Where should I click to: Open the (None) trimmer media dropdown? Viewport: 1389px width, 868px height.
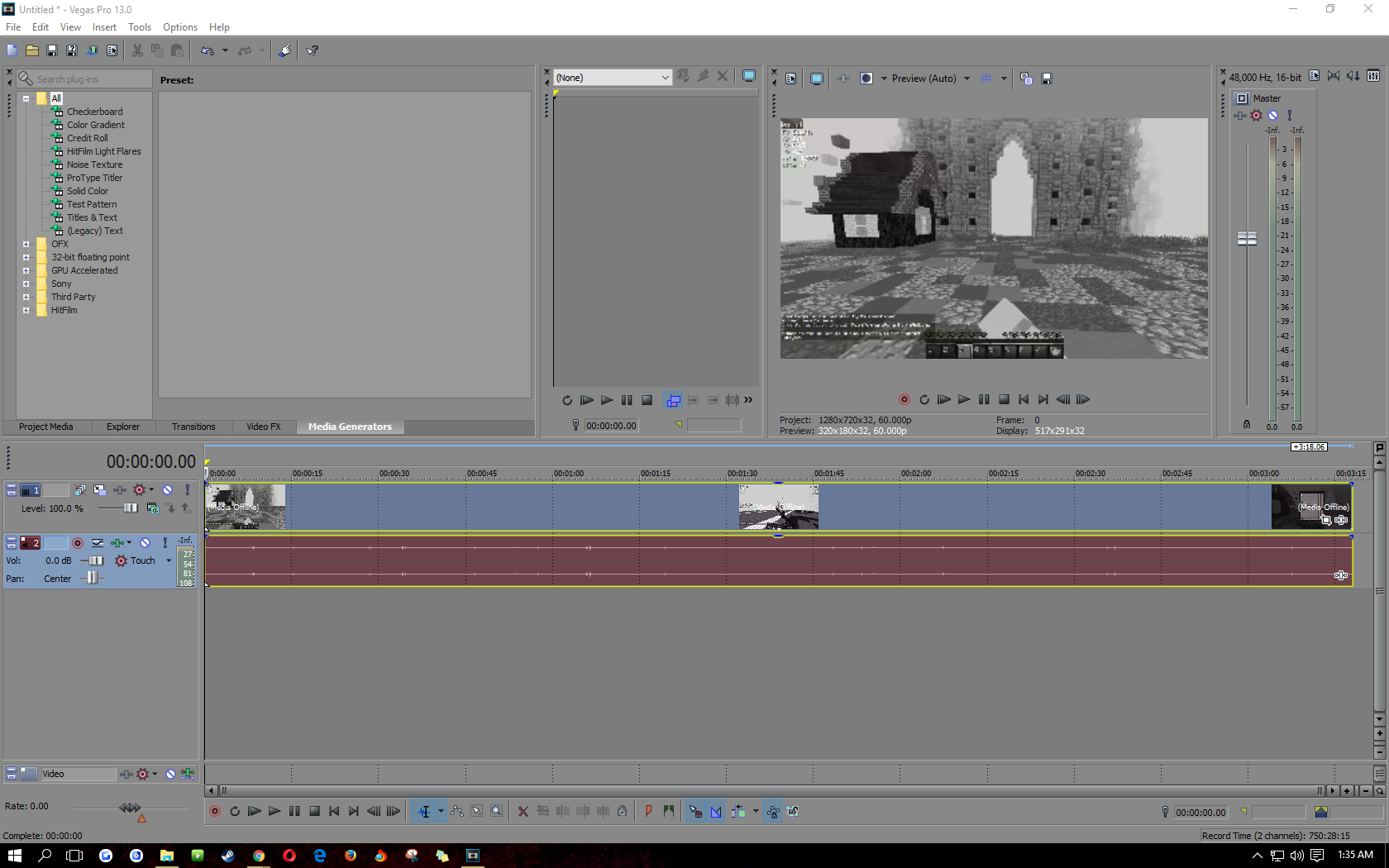(612, 77)
